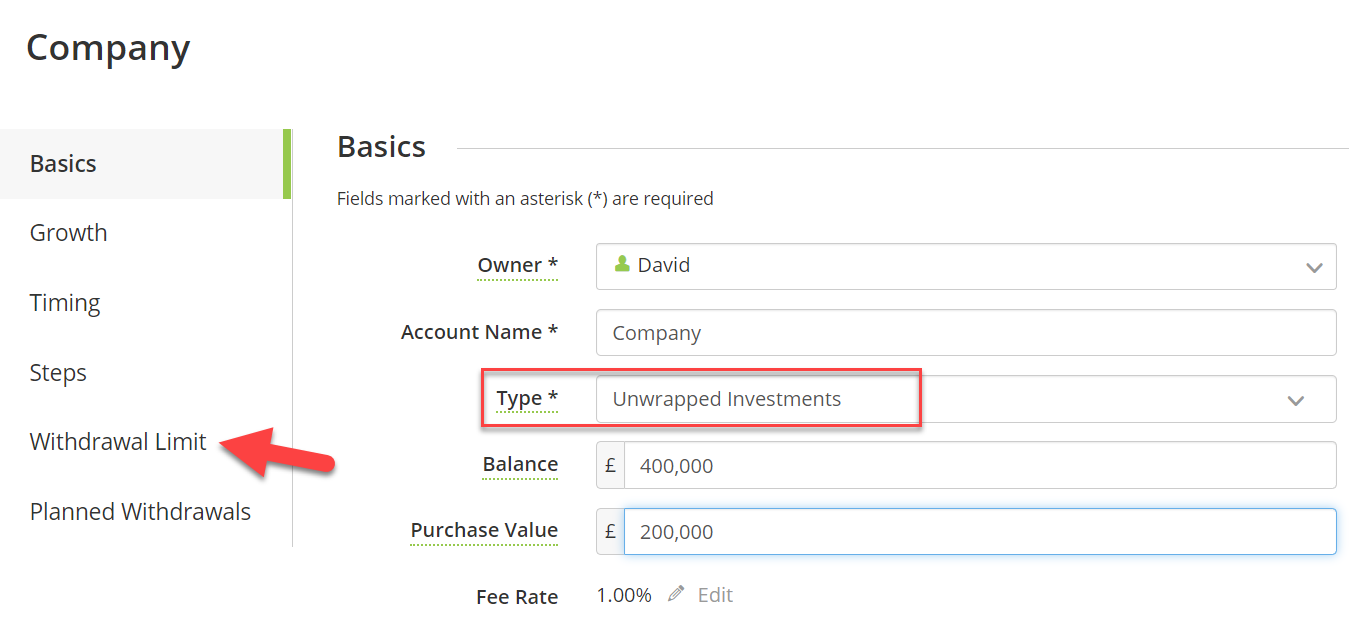Click the pound symbol of Purchase Value

[x=610, y=532]
